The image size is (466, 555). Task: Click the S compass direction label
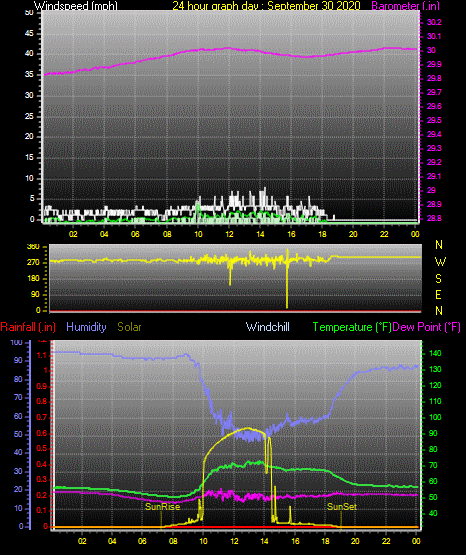click(438, 279)
